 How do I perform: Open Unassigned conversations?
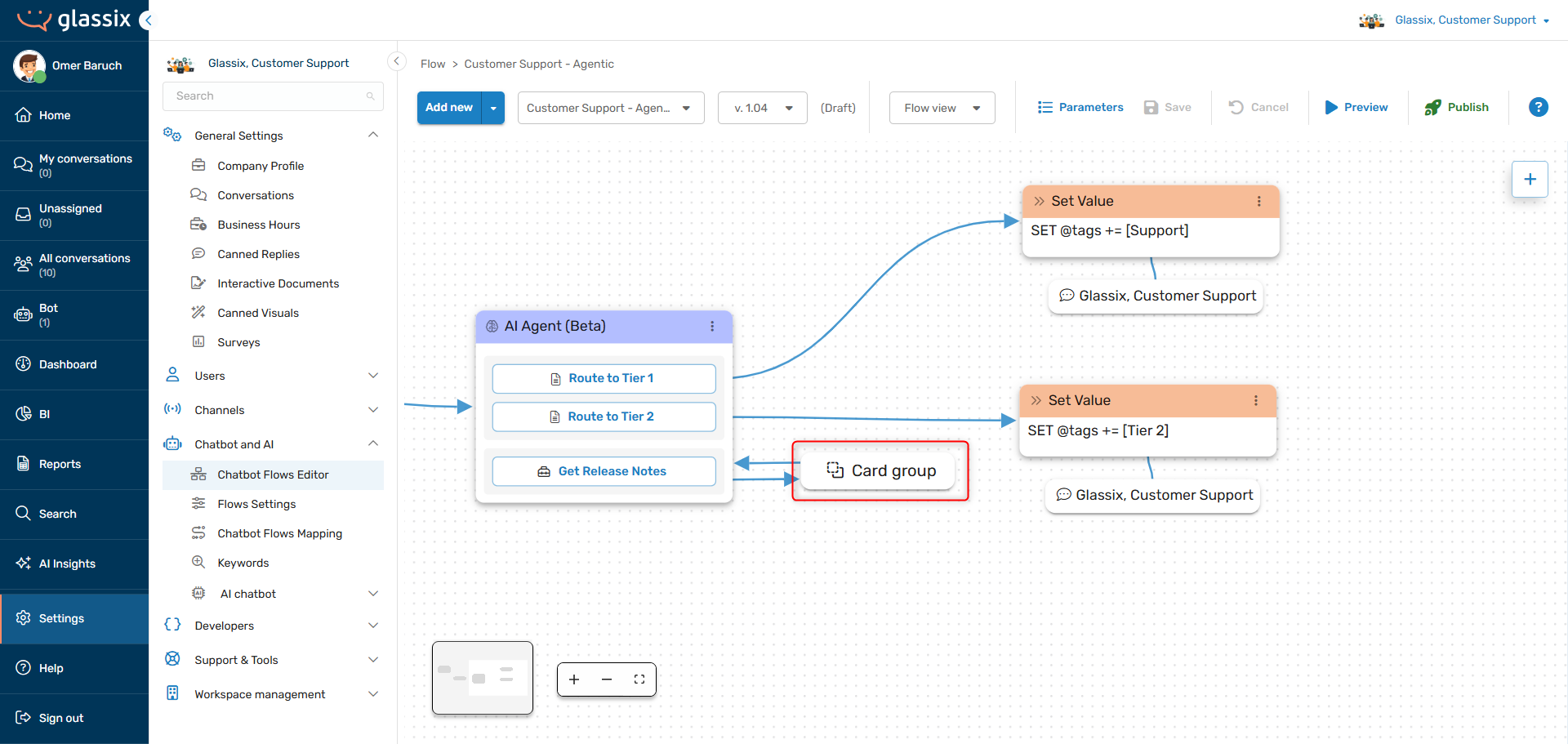[74, 215]
